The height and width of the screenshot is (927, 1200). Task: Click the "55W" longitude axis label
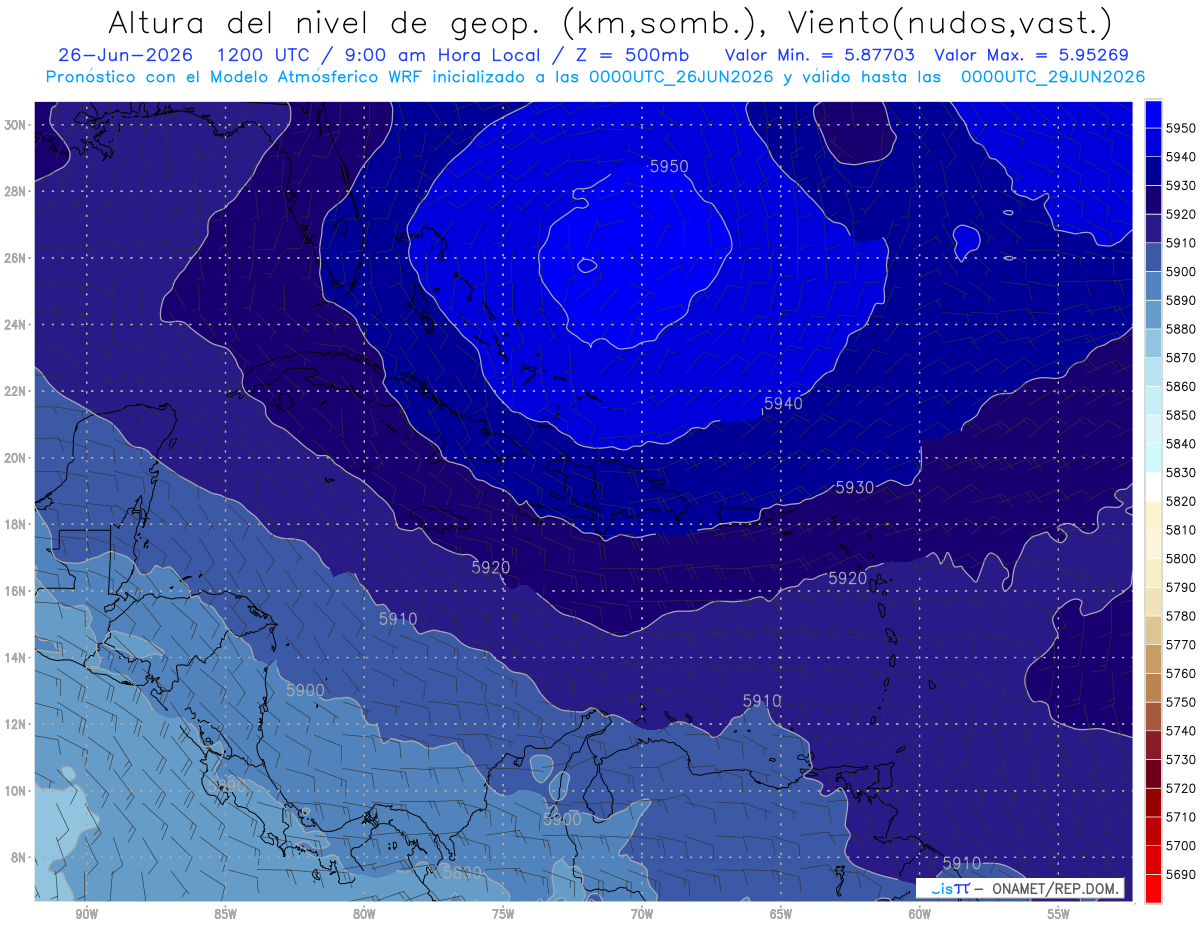(x=1059, y=915)
